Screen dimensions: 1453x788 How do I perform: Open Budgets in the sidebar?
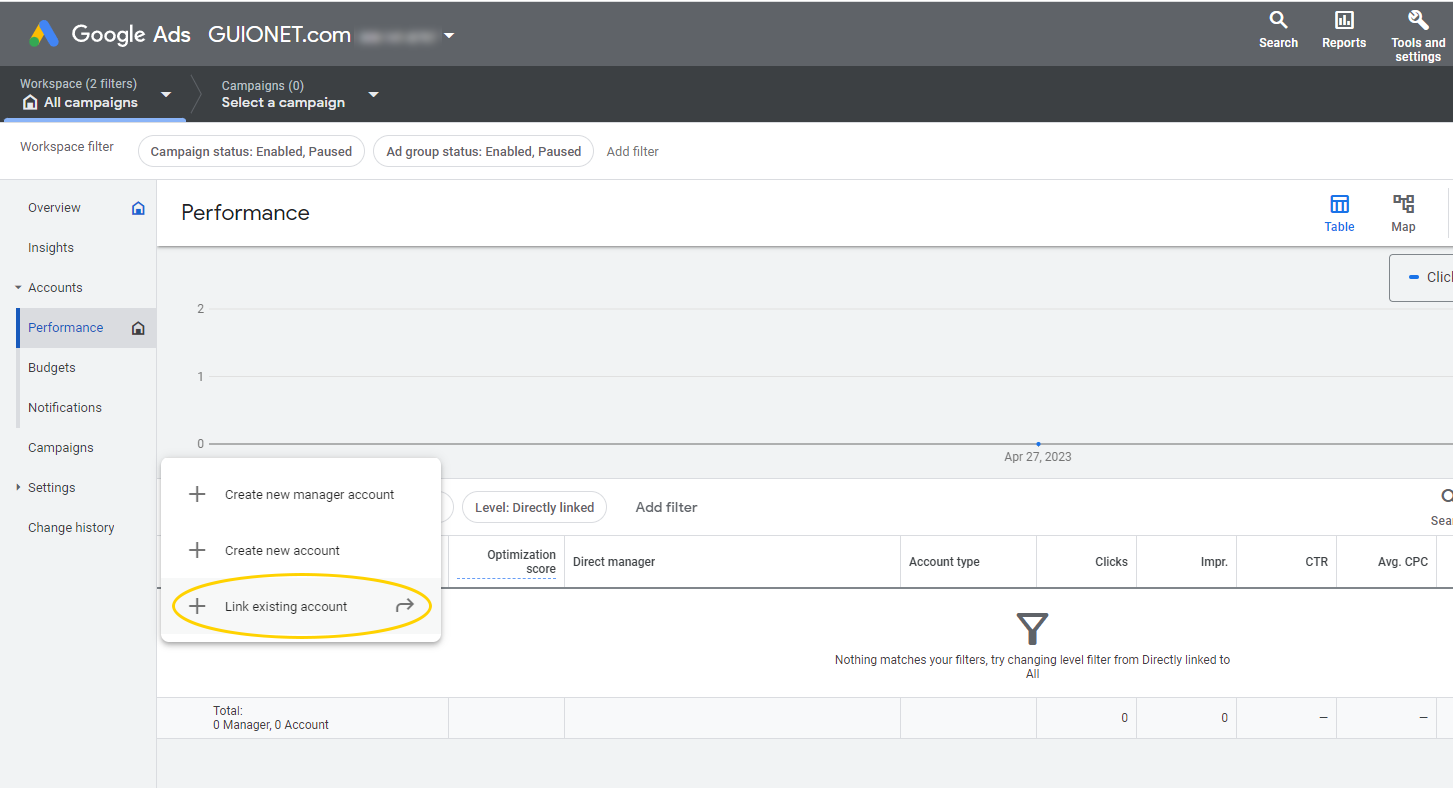[x=52, y=368]
